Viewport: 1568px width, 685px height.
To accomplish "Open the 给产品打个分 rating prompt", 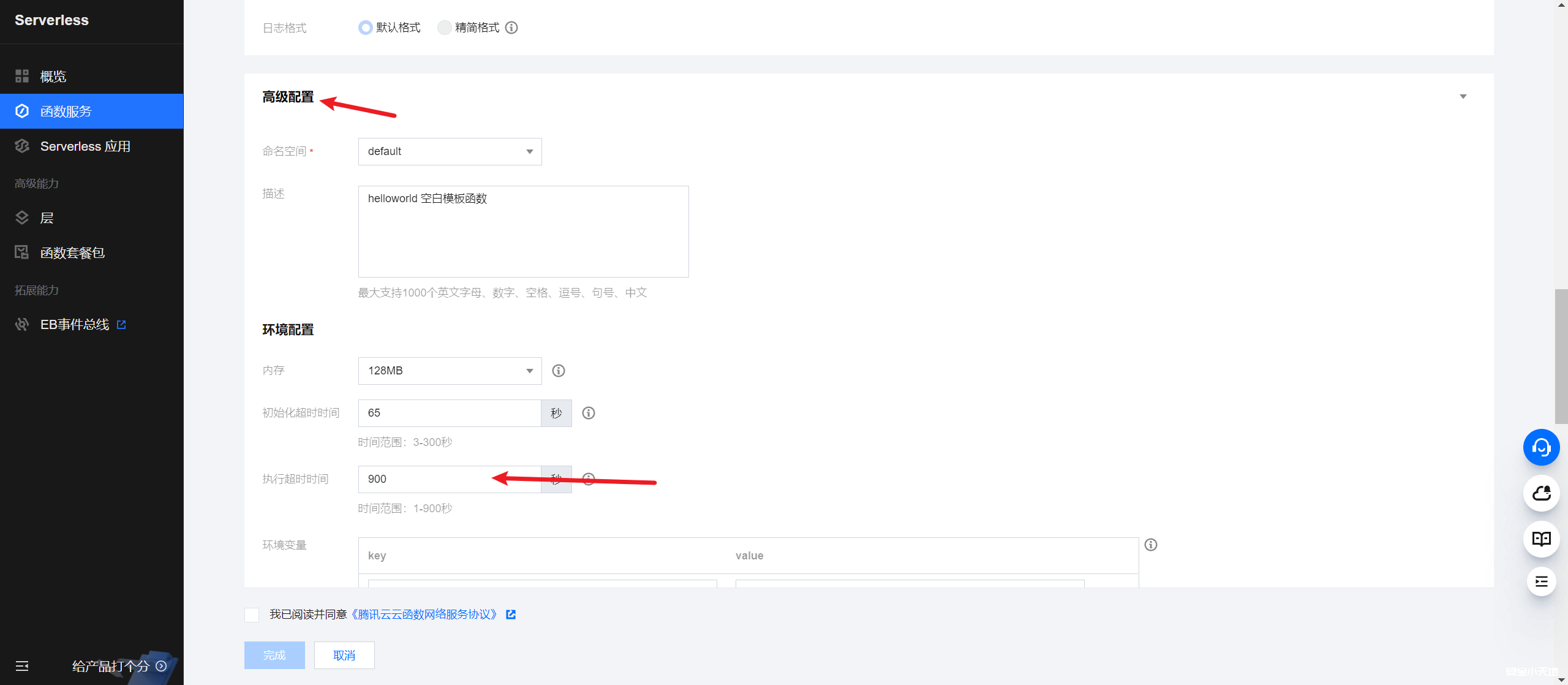I will click(x=111, y=666).
